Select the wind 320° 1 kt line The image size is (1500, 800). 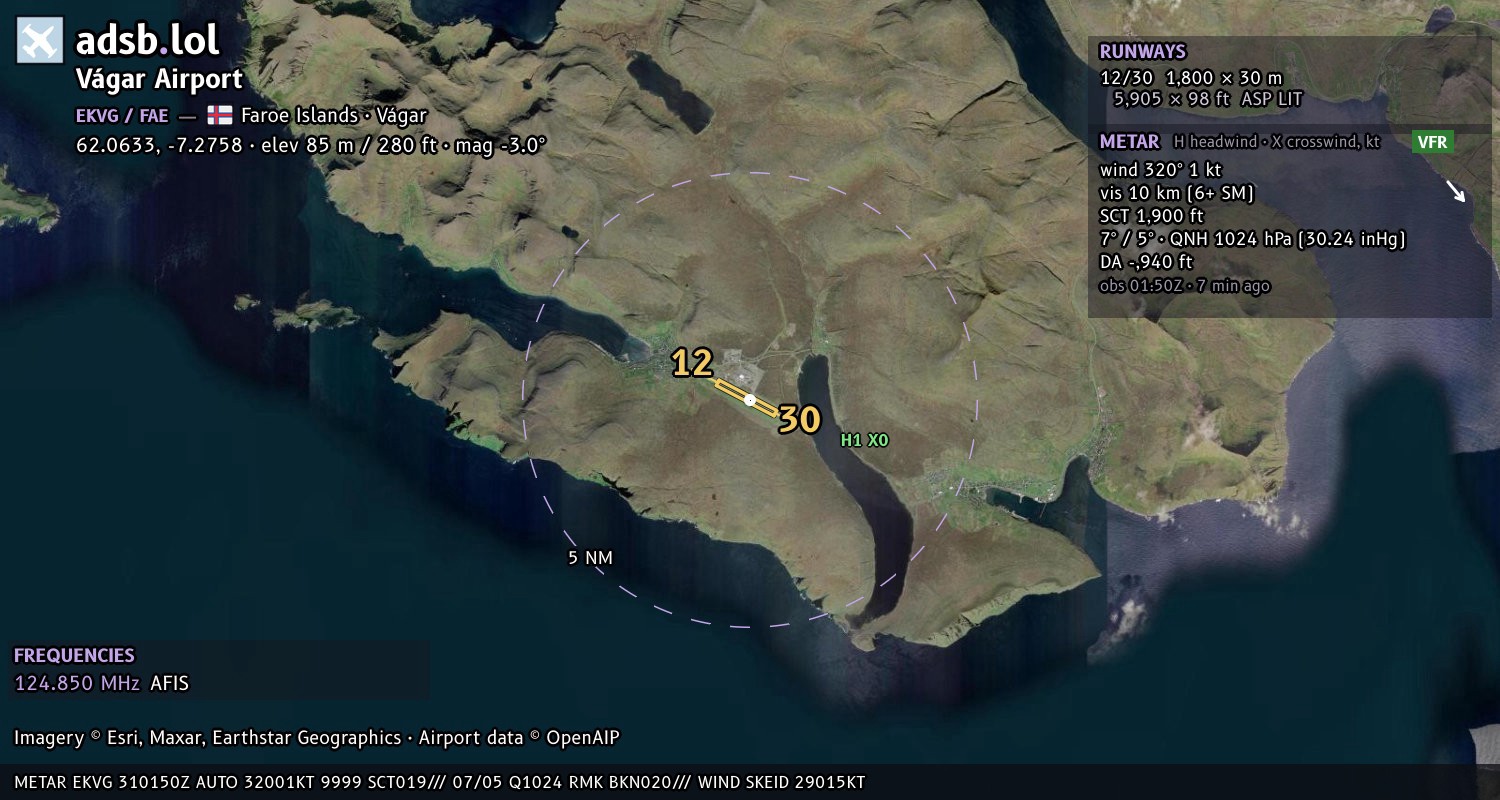(1160, 169)
